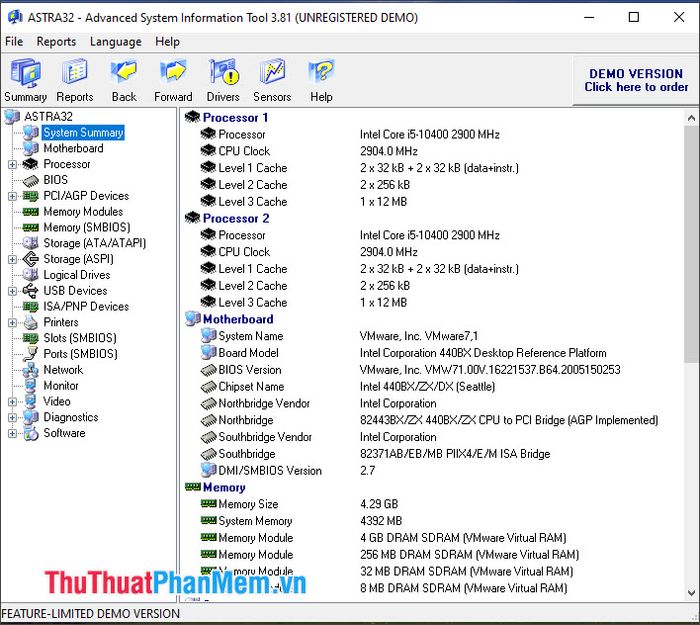
Task: Select the Network icon in tree
Action: click(x=31, y=370)
